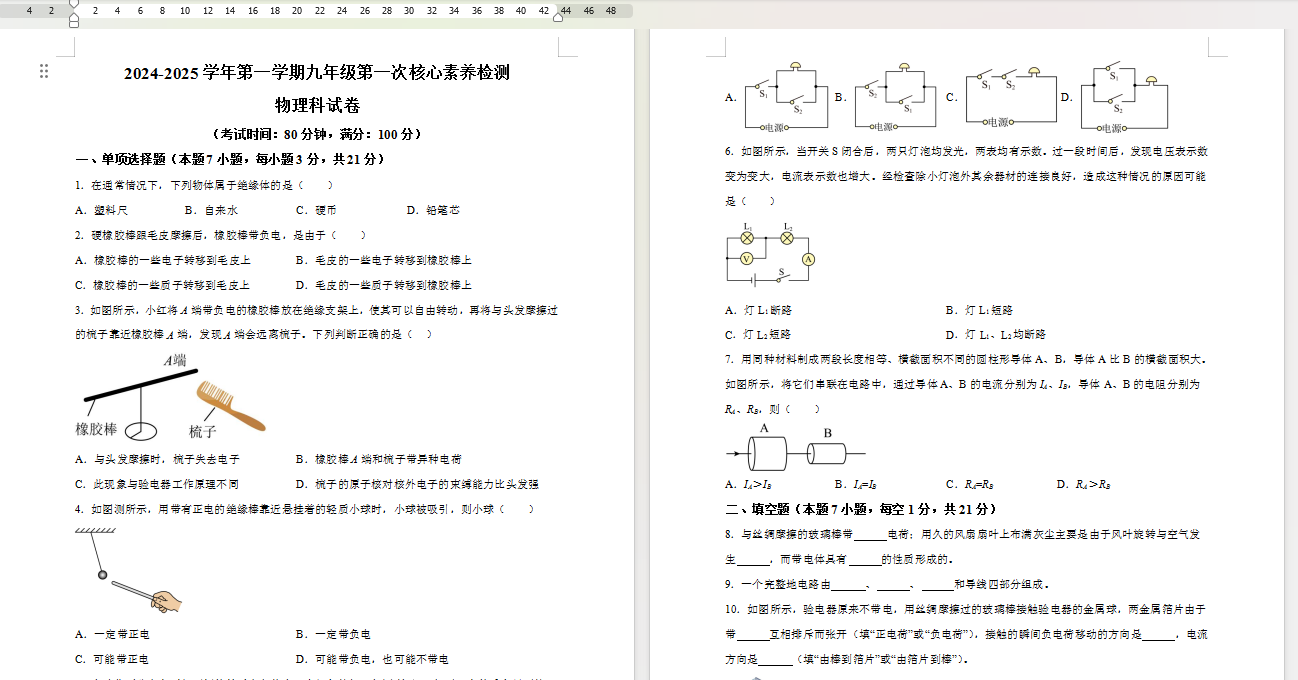The height and width of the screenshot is (680, 1298).
Task: Click option "B. 毛皮的一些电子转移到橡胶棒上"
Action: 384,260
